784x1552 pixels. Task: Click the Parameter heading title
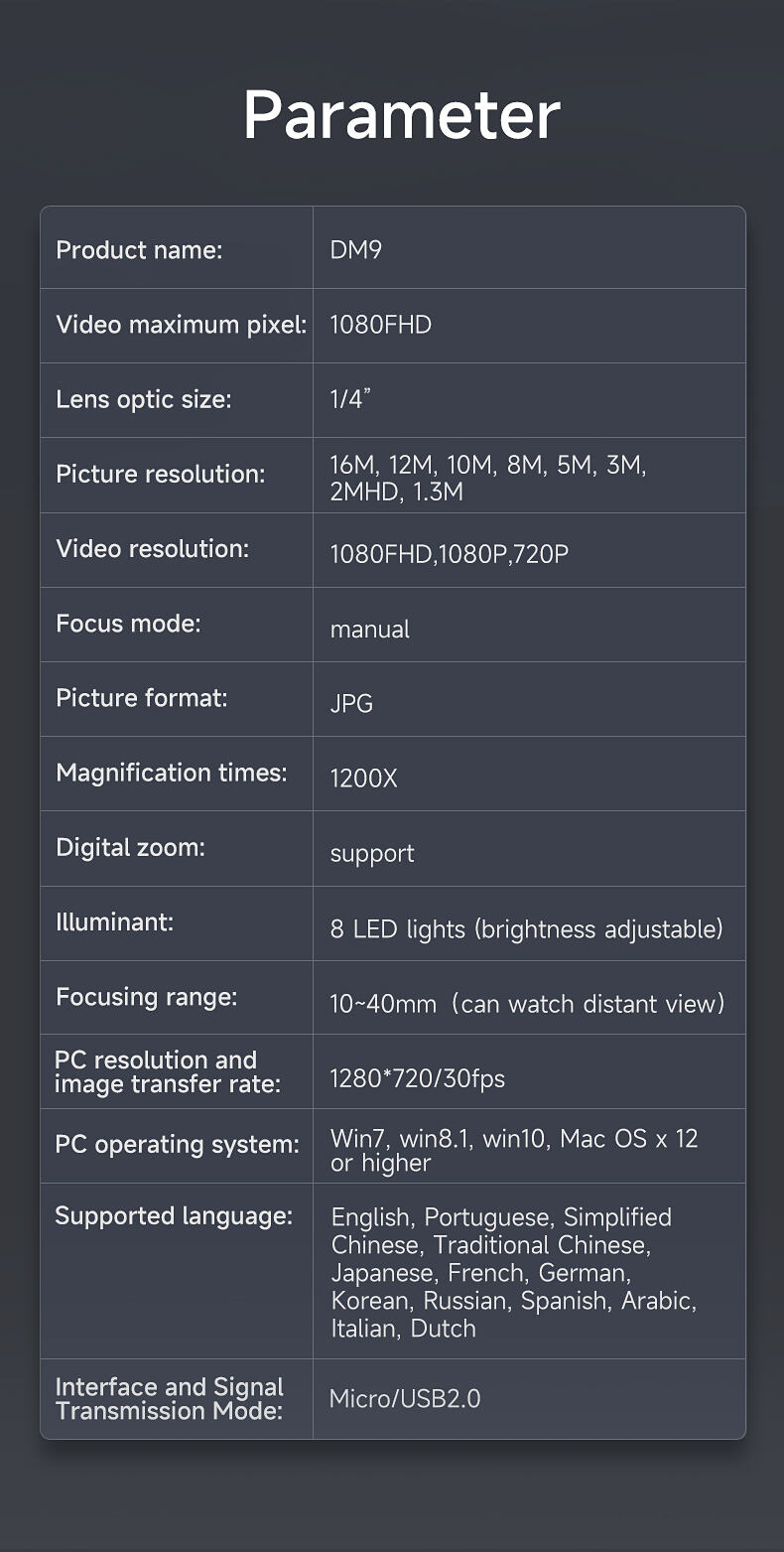tap(401, 115)
